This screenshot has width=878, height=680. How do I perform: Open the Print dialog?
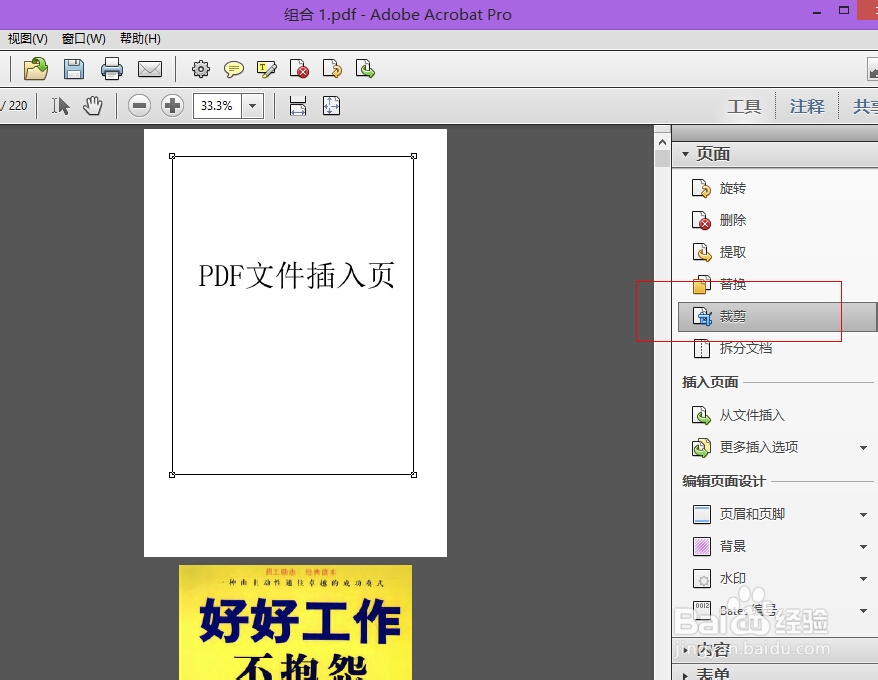112,69
